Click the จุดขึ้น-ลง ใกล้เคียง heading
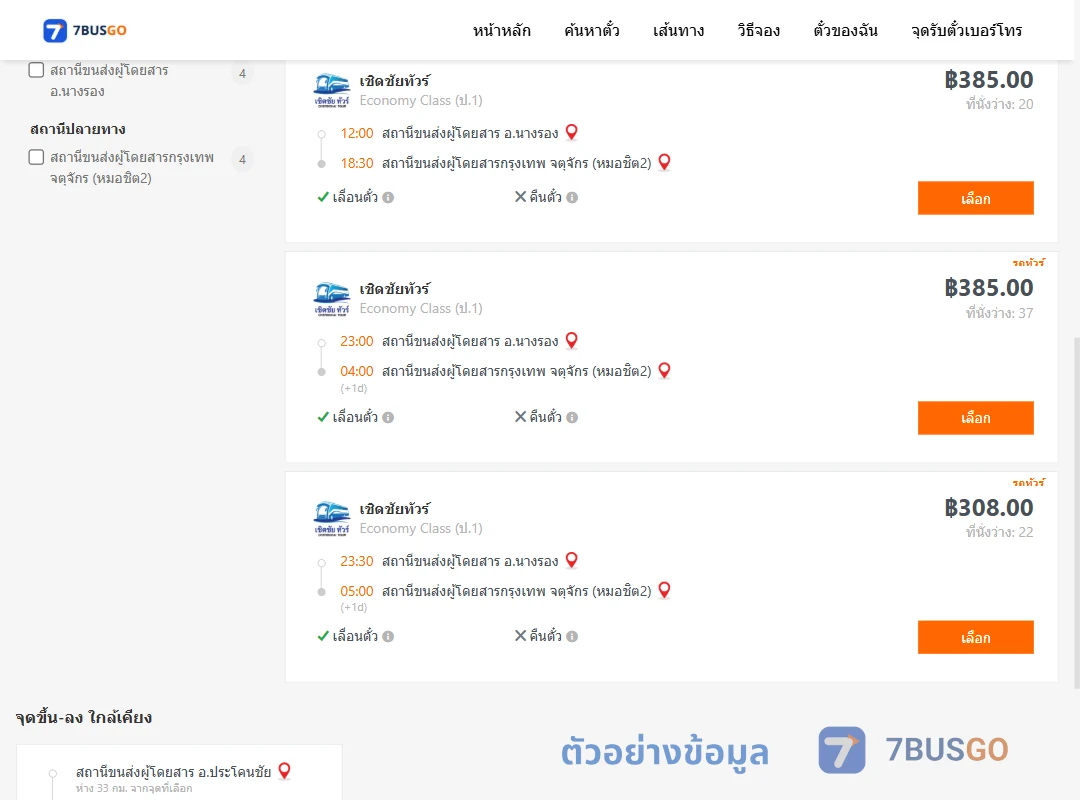 [x=83, y=717]
